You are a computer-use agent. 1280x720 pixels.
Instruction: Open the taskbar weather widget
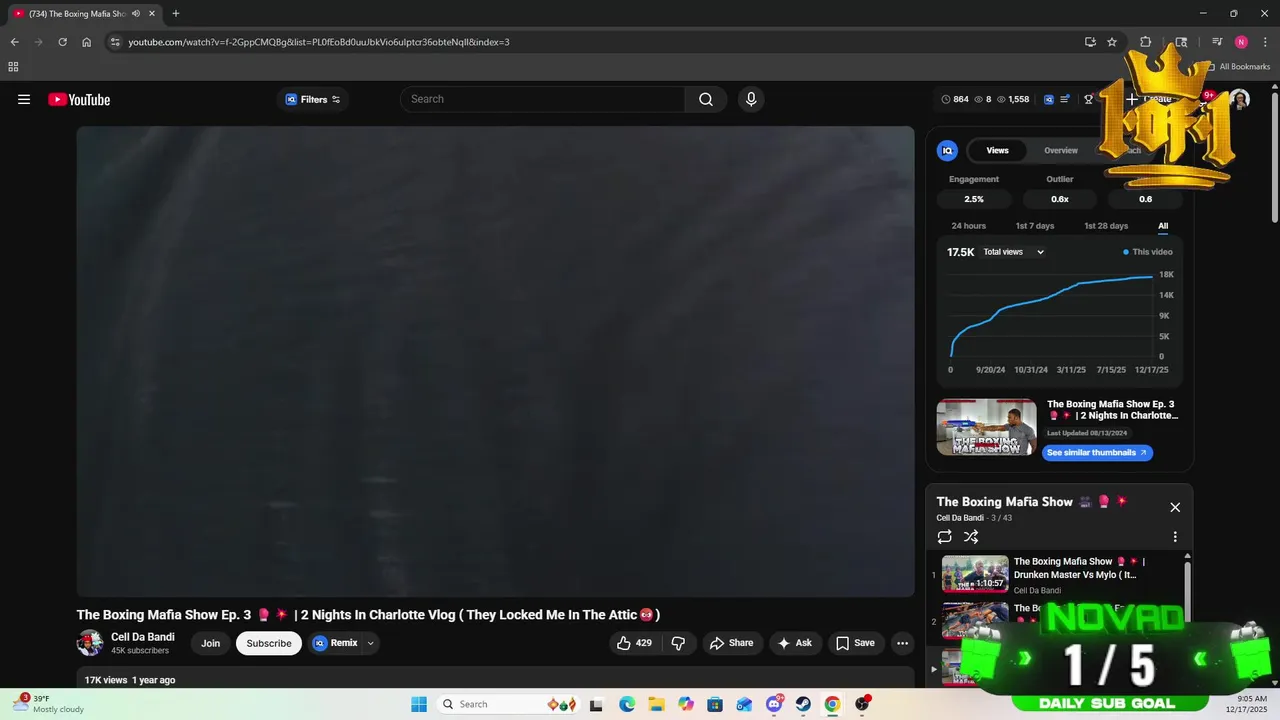point(50,704)
